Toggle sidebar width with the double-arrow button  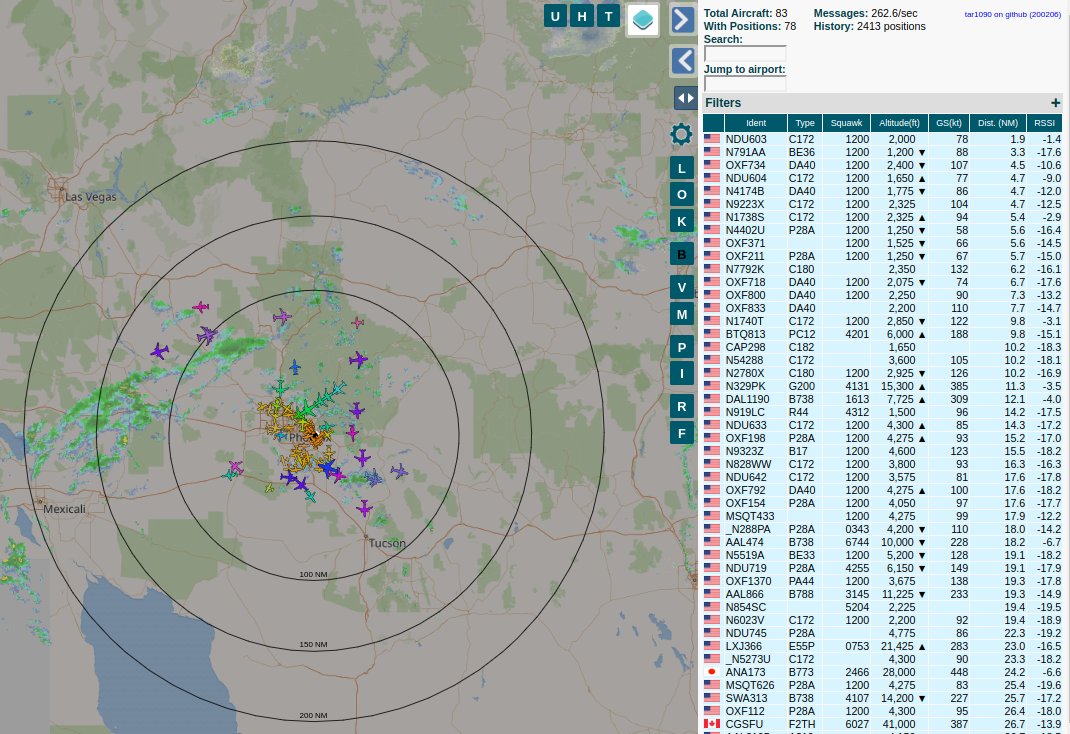(684, 98)
